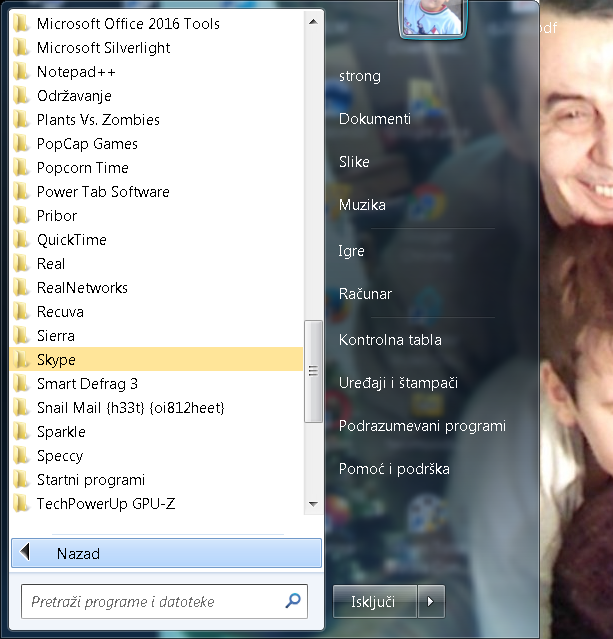Open Uređaji i štampači

(x=398, y=383)
